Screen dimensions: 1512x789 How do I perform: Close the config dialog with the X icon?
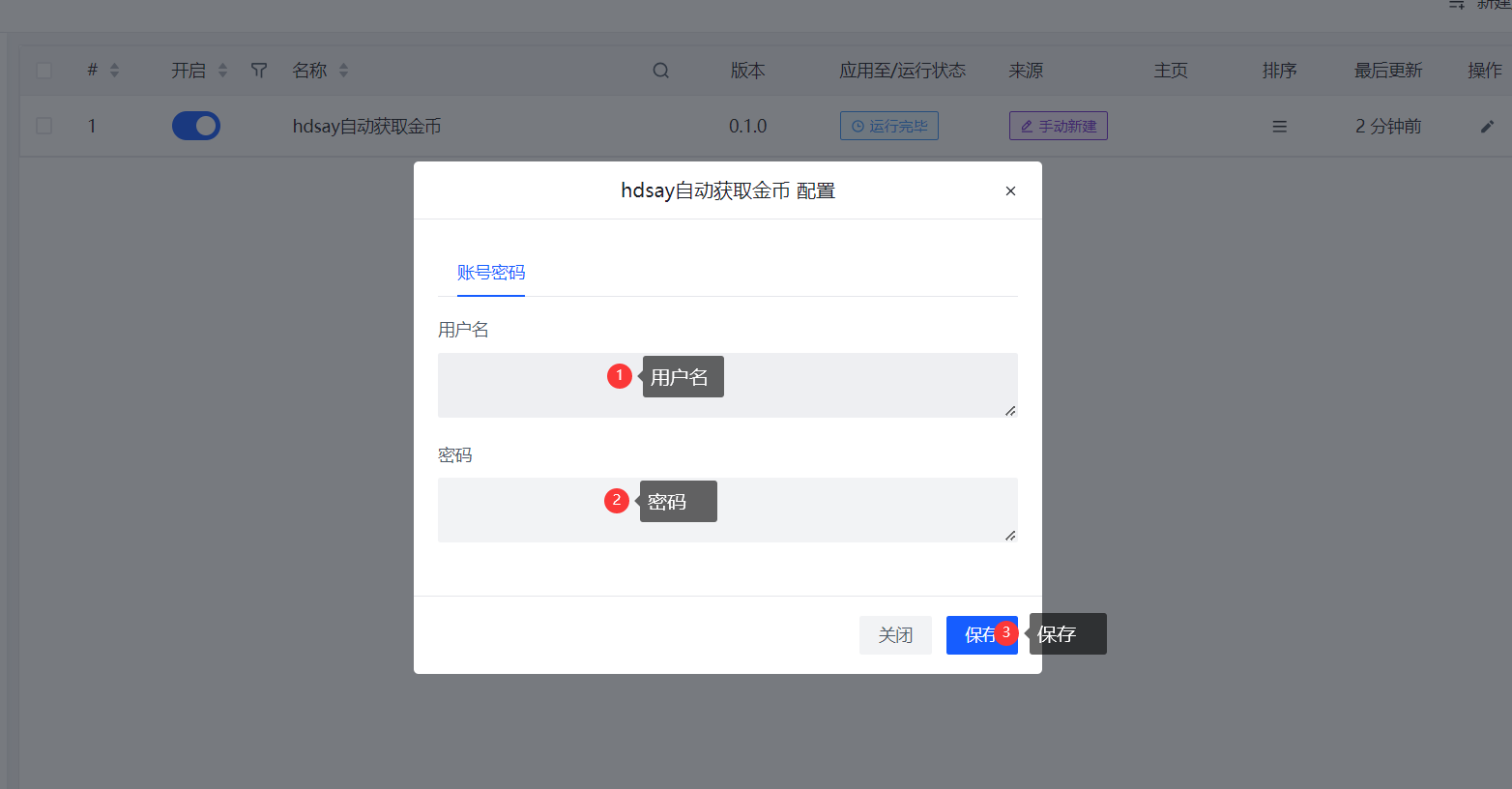[x=1010, y=191]
